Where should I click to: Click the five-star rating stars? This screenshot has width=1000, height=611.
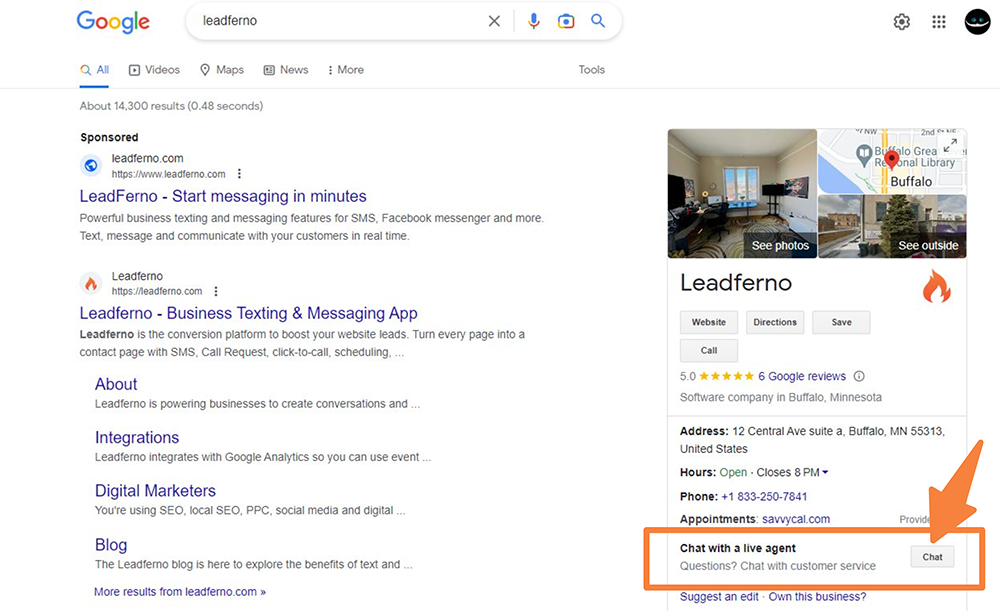click(726, 376)
